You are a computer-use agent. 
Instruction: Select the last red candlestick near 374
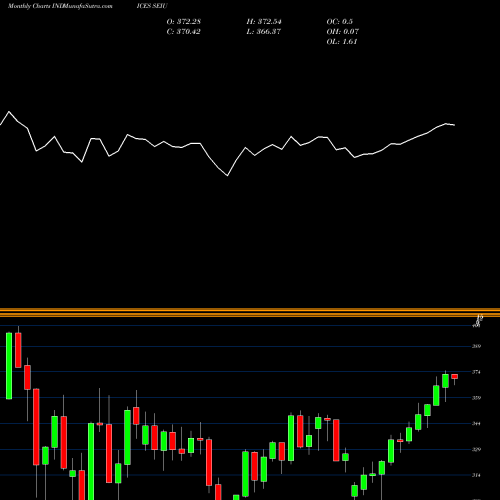click(455, 377)
